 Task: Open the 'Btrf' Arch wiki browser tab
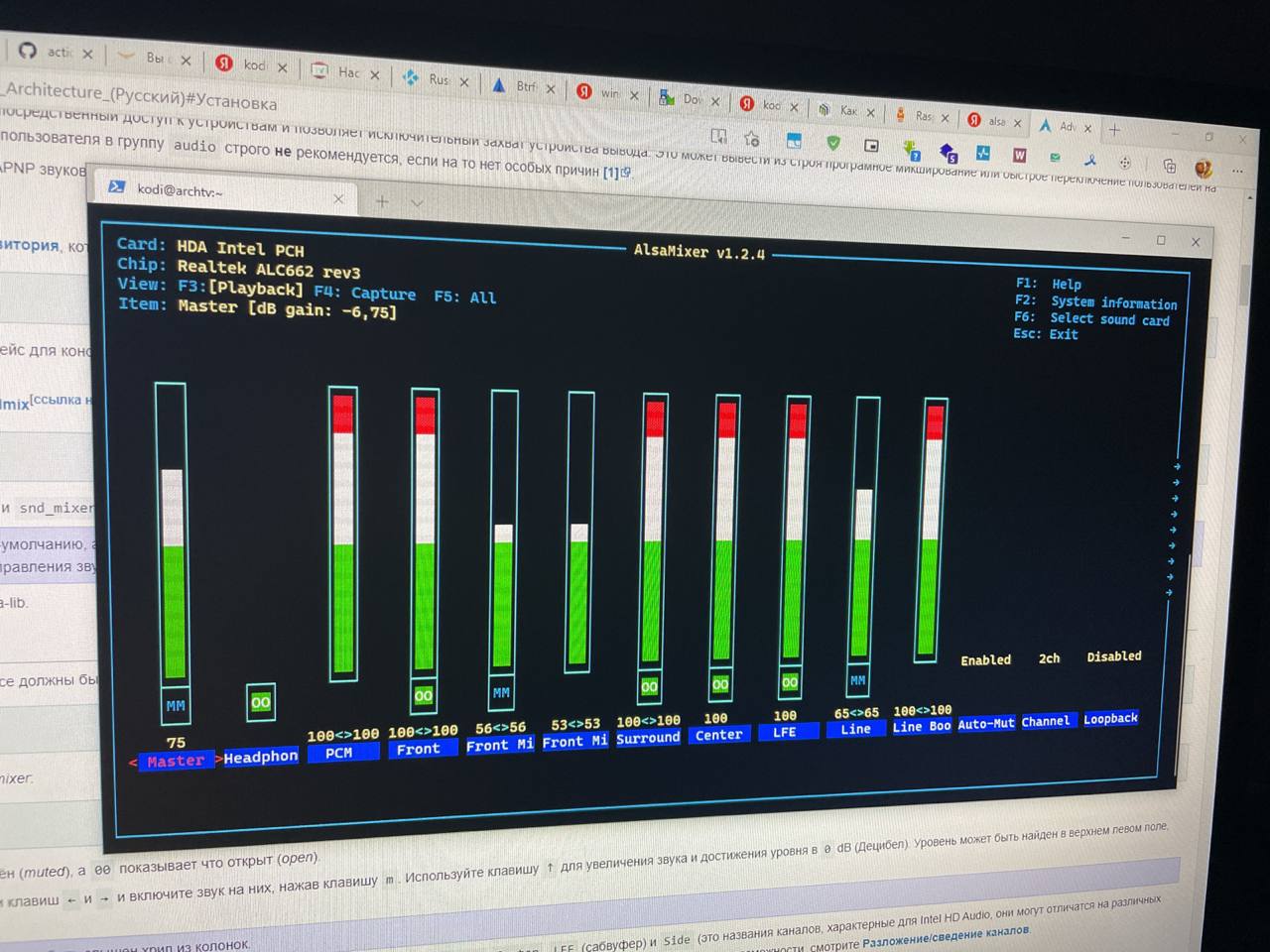click(524, 86)
